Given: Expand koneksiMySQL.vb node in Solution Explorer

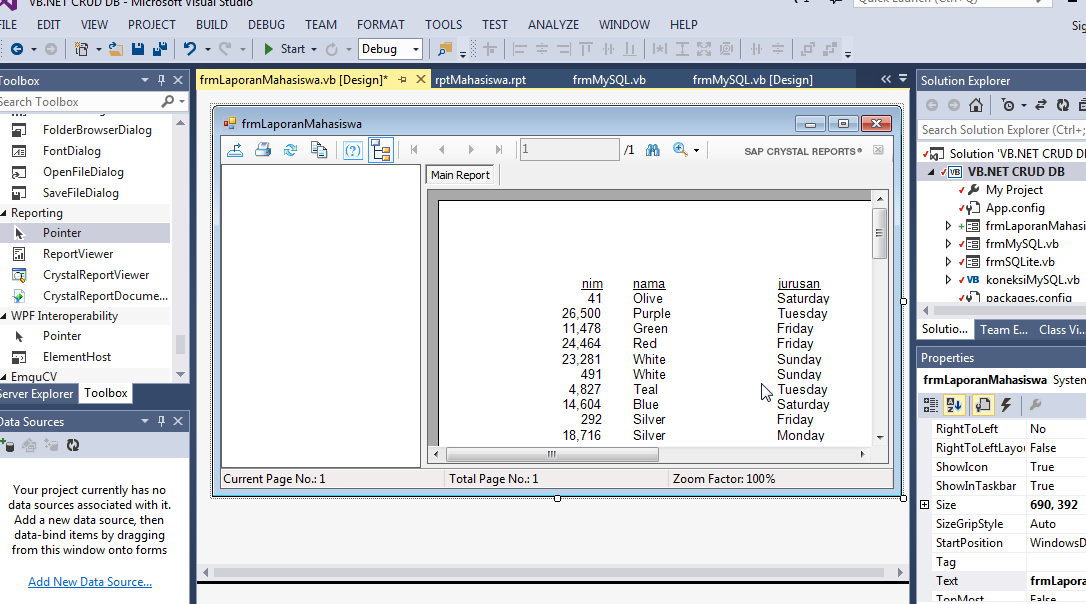Looking at the screenshot, I should coord(948,280).
